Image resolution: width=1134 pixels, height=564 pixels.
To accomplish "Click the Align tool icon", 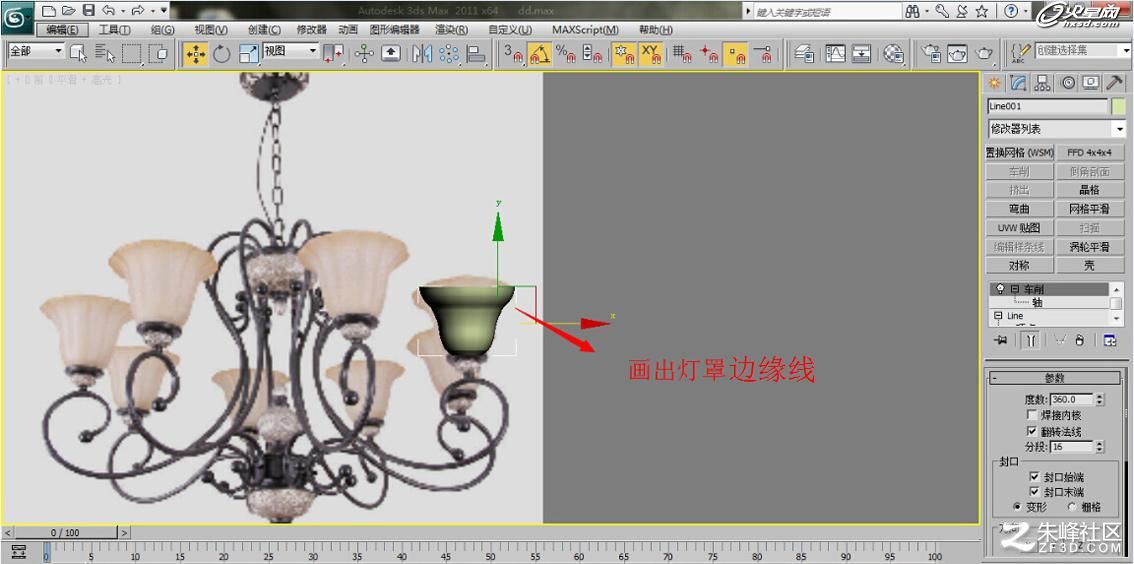I will [x=475, y=54].
